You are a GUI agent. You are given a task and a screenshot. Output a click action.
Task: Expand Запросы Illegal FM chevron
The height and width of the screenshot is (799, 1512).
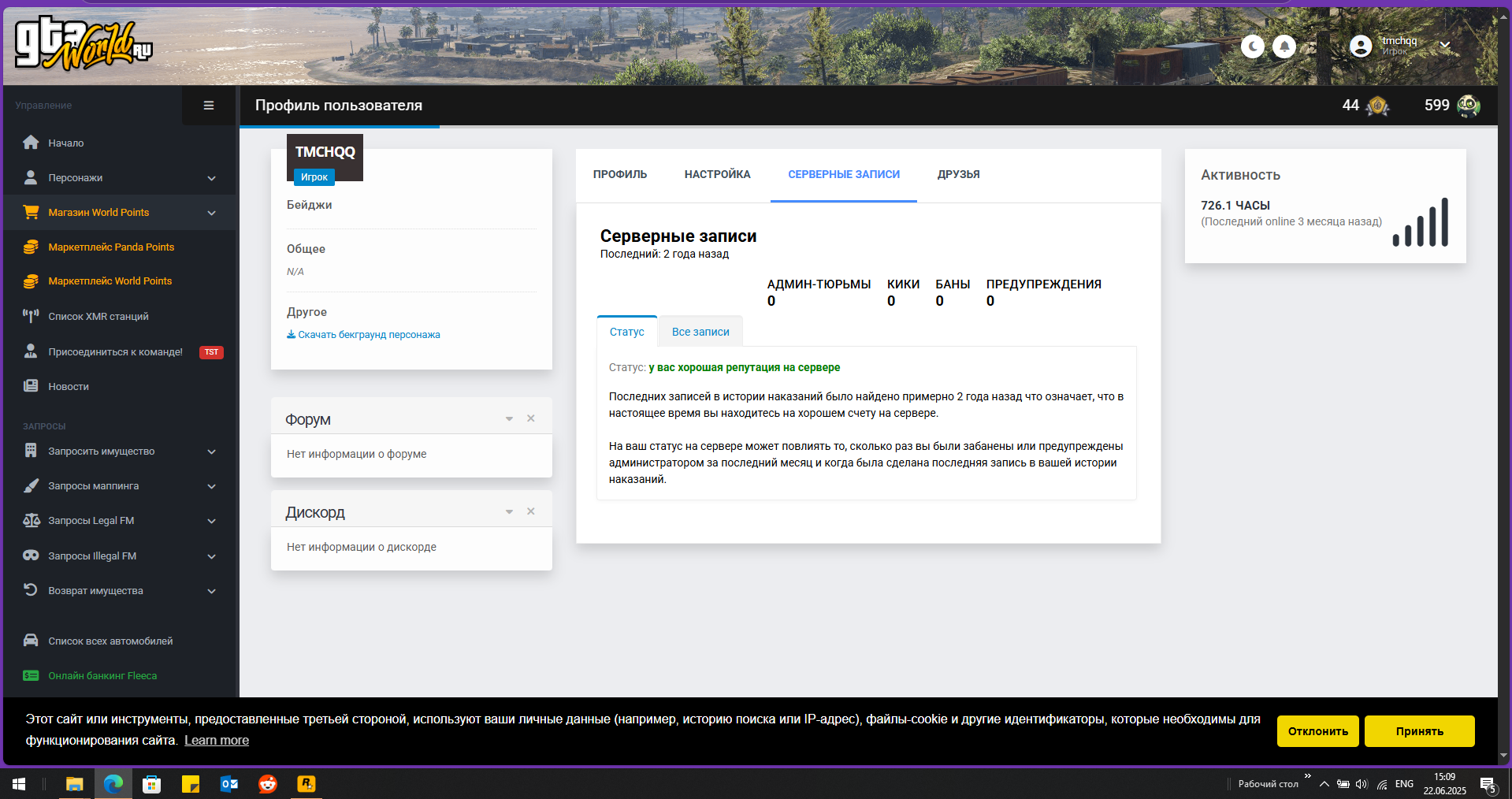pyautogui.click(x=211, y=556)
